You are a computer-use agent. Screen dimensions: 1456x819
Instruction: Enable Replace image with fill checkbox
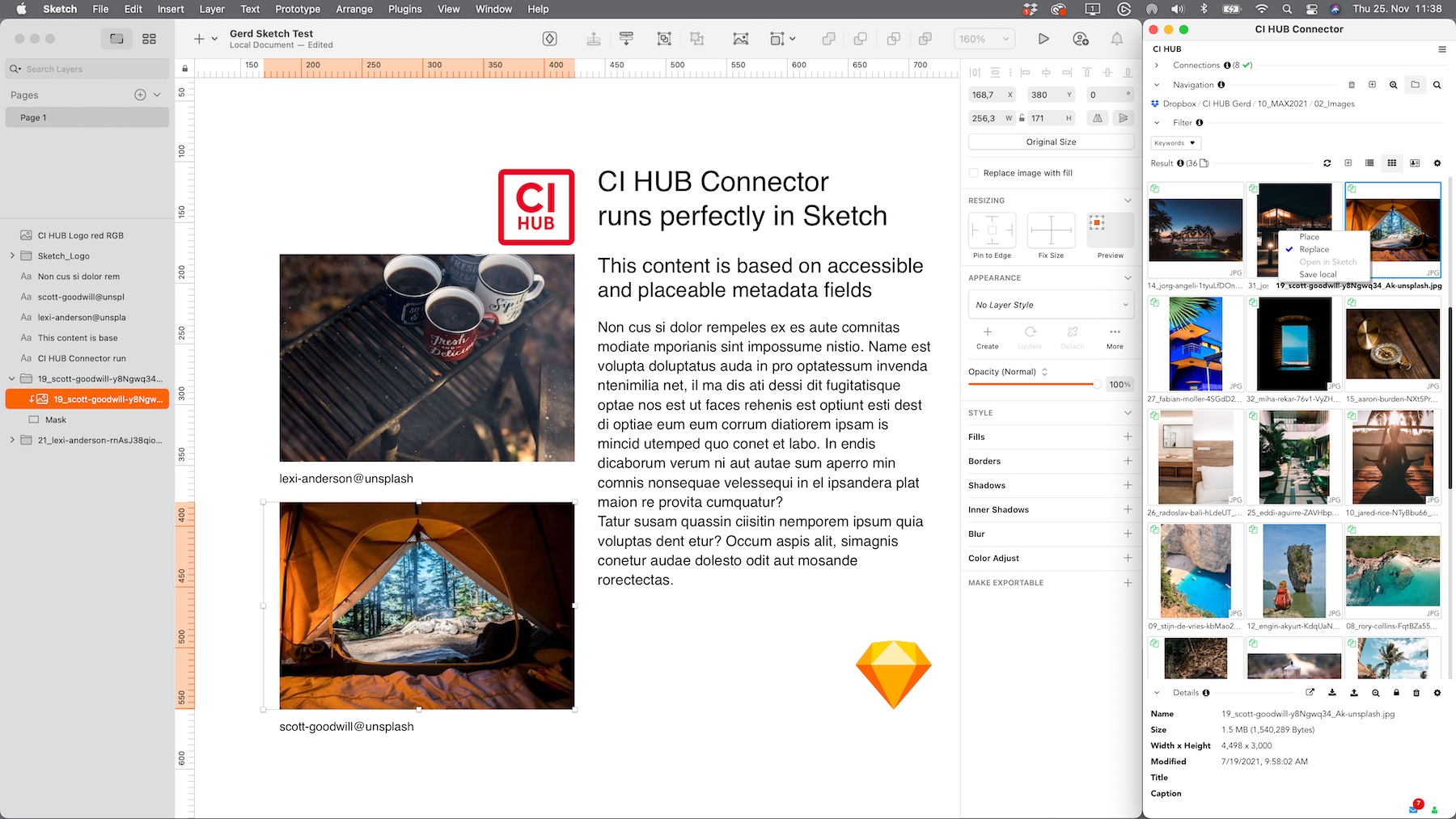(x=973, y=173)
